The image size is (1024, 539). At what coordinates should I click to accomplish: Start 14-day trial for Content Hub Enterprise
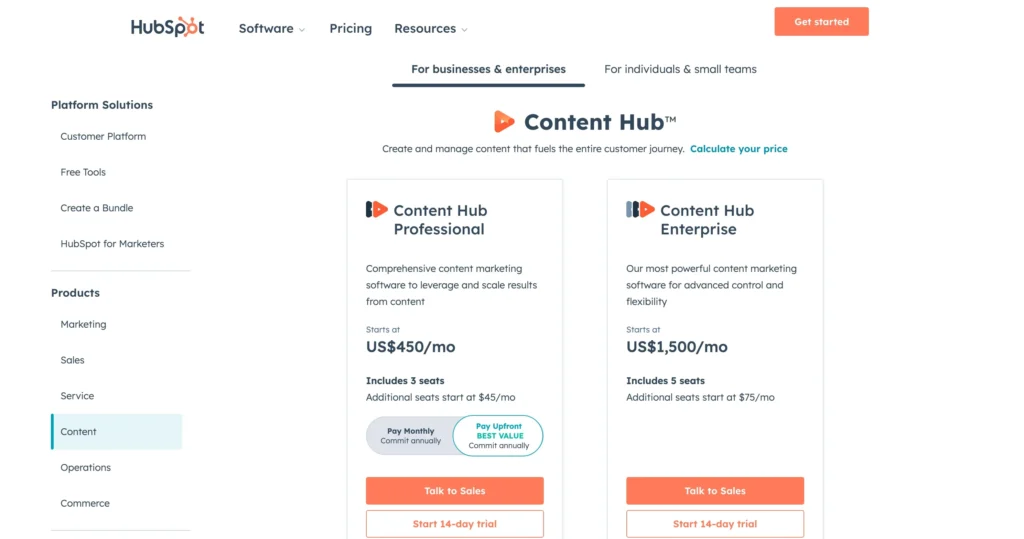(x=715, y=524)
